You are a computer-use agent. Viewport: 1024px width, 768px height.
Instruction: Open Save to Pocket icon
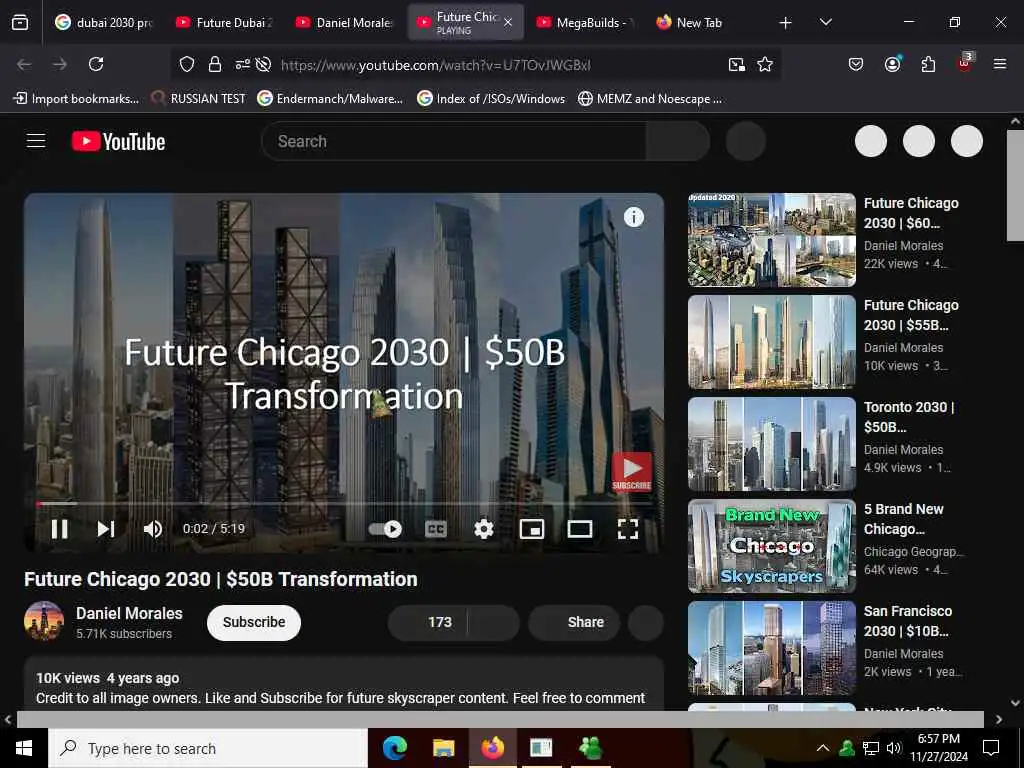point(856,64)
